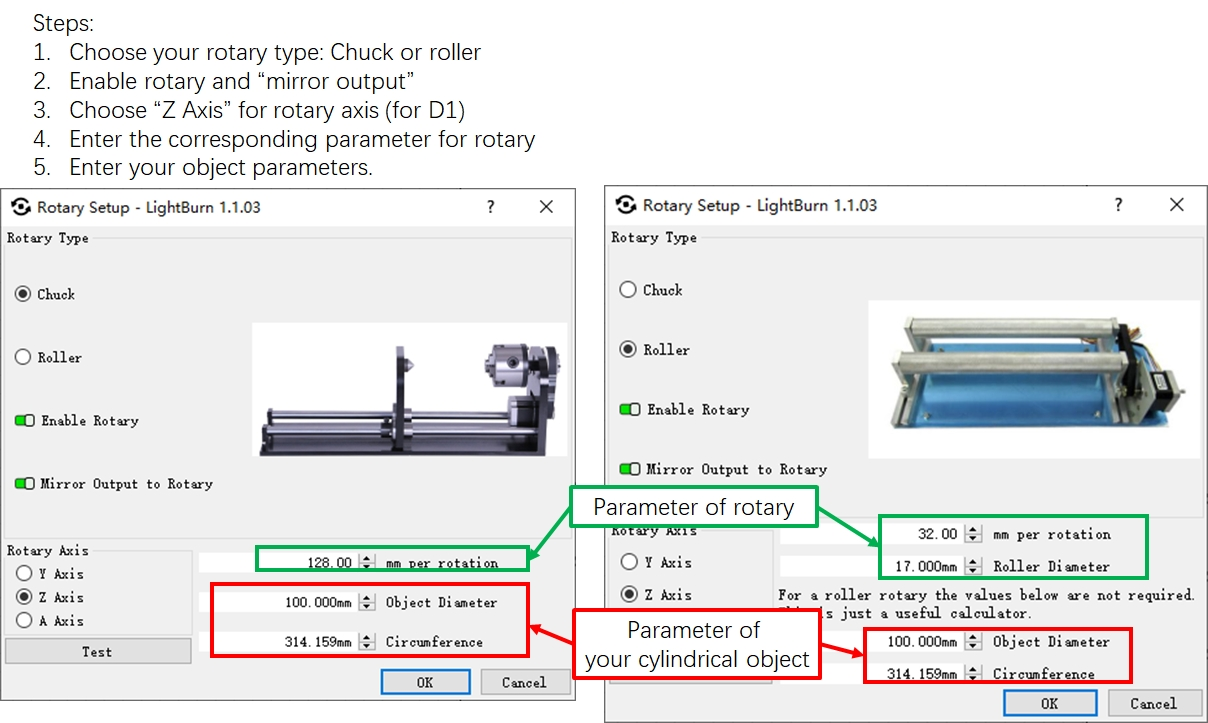Toggle Enable Rotary switch beside the chuck image
Screen dimensions: 1208x723
[25, 421]
